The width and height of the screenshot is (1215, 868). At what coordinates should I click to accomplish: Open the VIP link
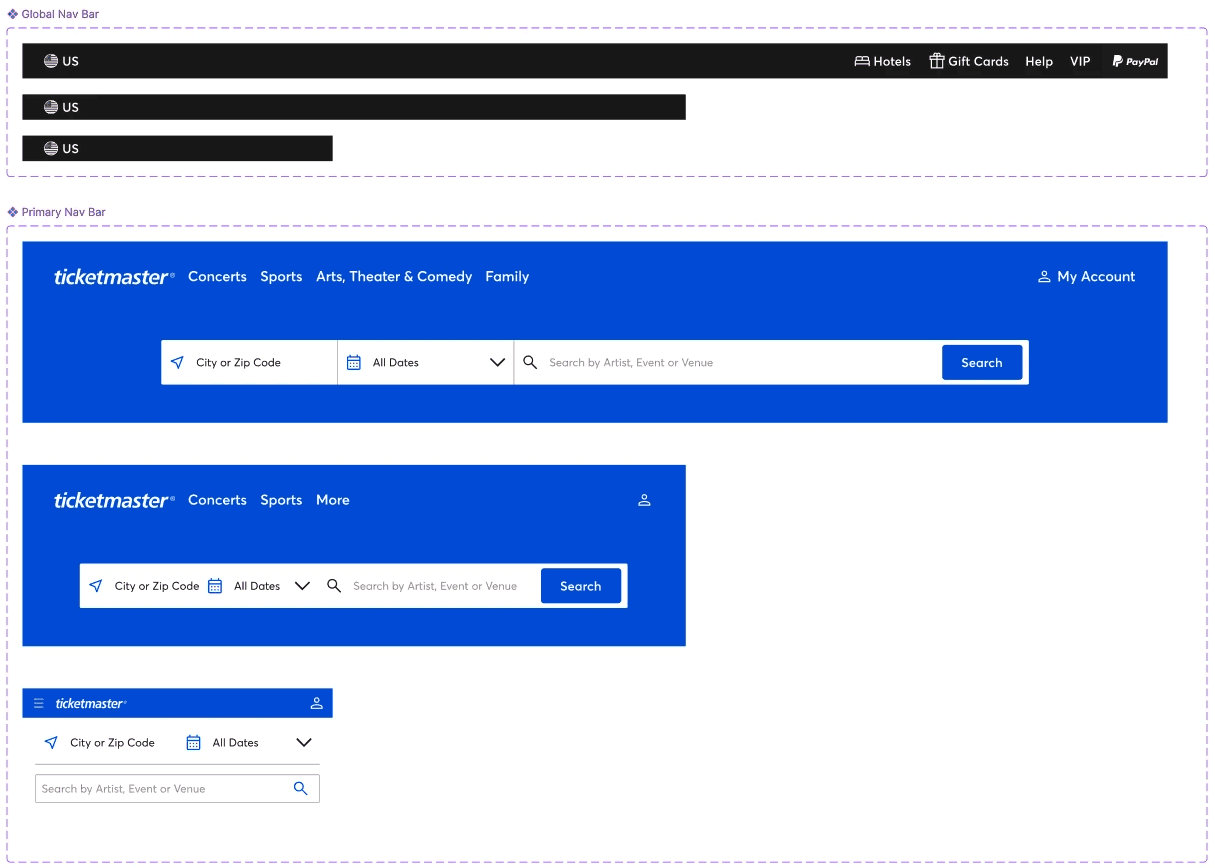click(x=1080, y=61)
